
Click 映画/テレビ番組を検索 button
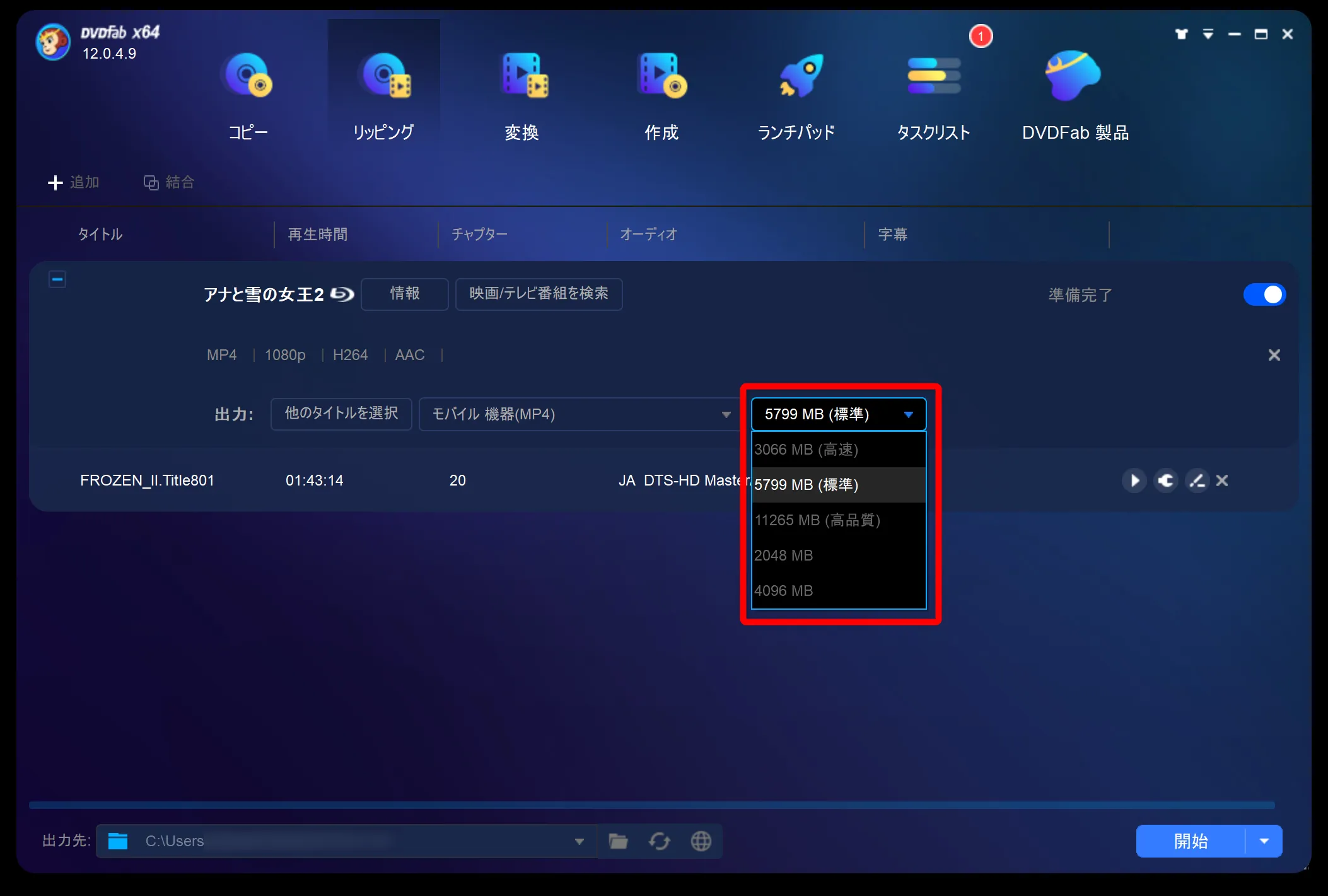539,294
